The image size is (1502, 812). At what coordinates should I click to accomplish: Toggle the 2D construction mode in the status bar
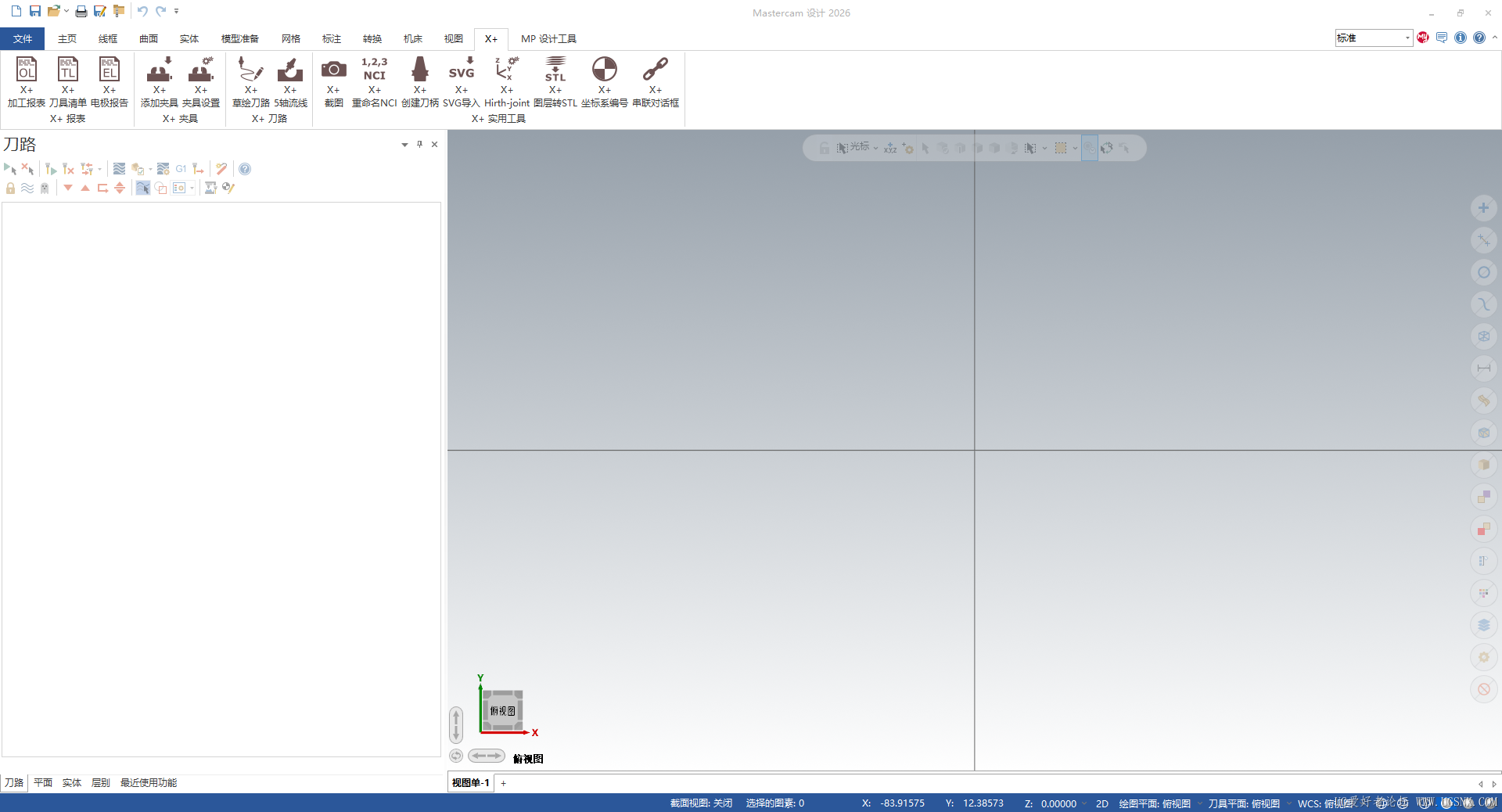tap(1101, 803)
